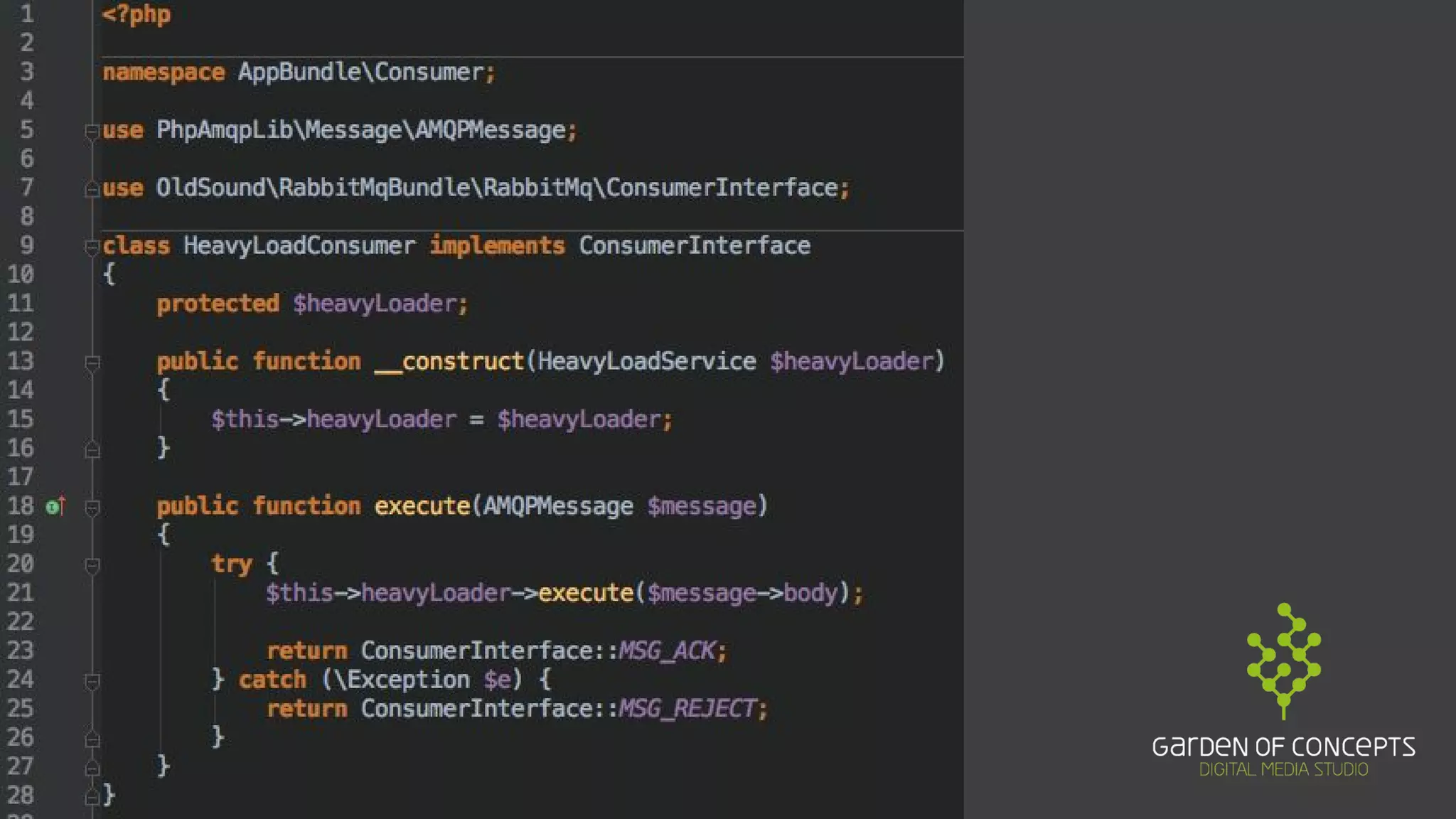This screenshot has width=1456, height=819.
Task: Click the __construct method name
Action: click(449, 362)
